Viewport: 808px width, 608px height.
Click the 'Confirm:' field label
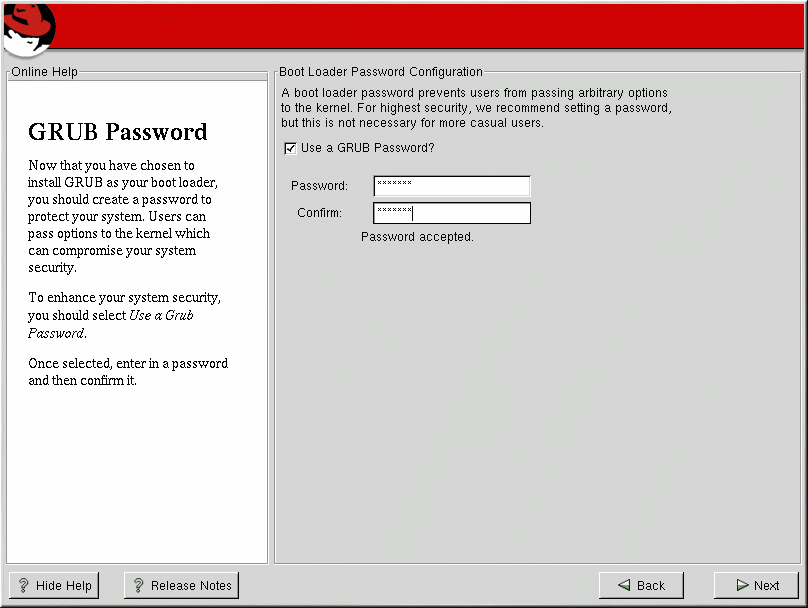(x=319, y=213)
